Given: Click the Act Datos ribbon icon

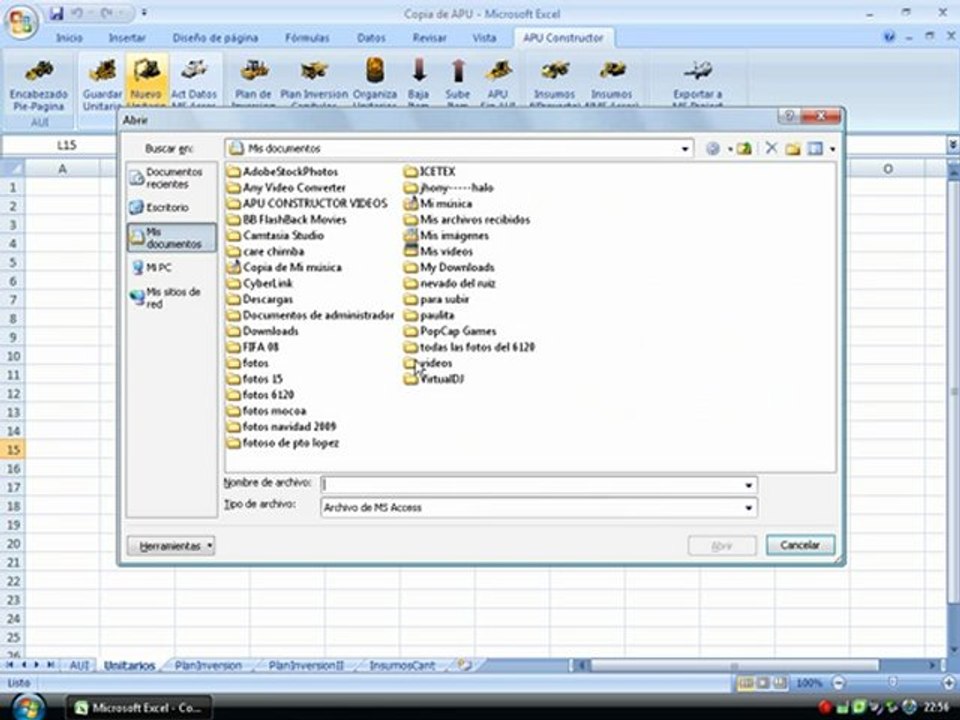Looking at the screenshot, I should [193, 71].
